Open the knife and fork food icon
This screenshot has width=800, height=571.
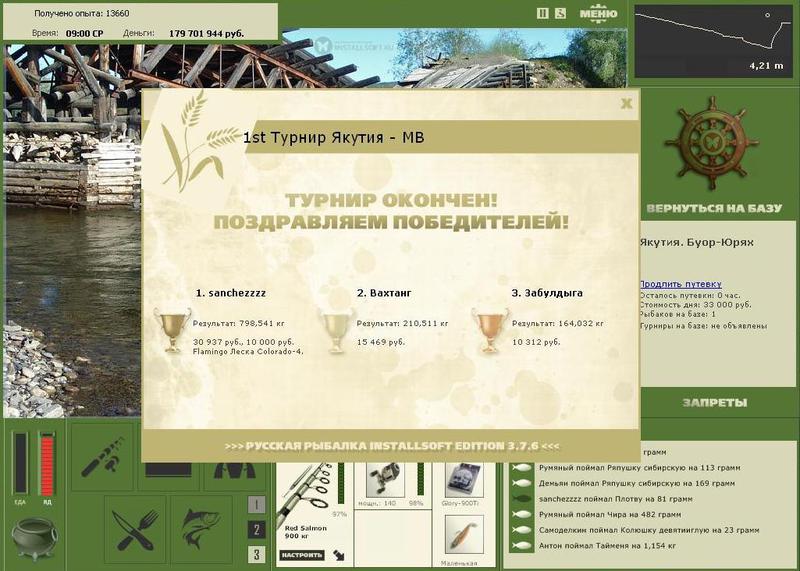[x=135, y=530]
